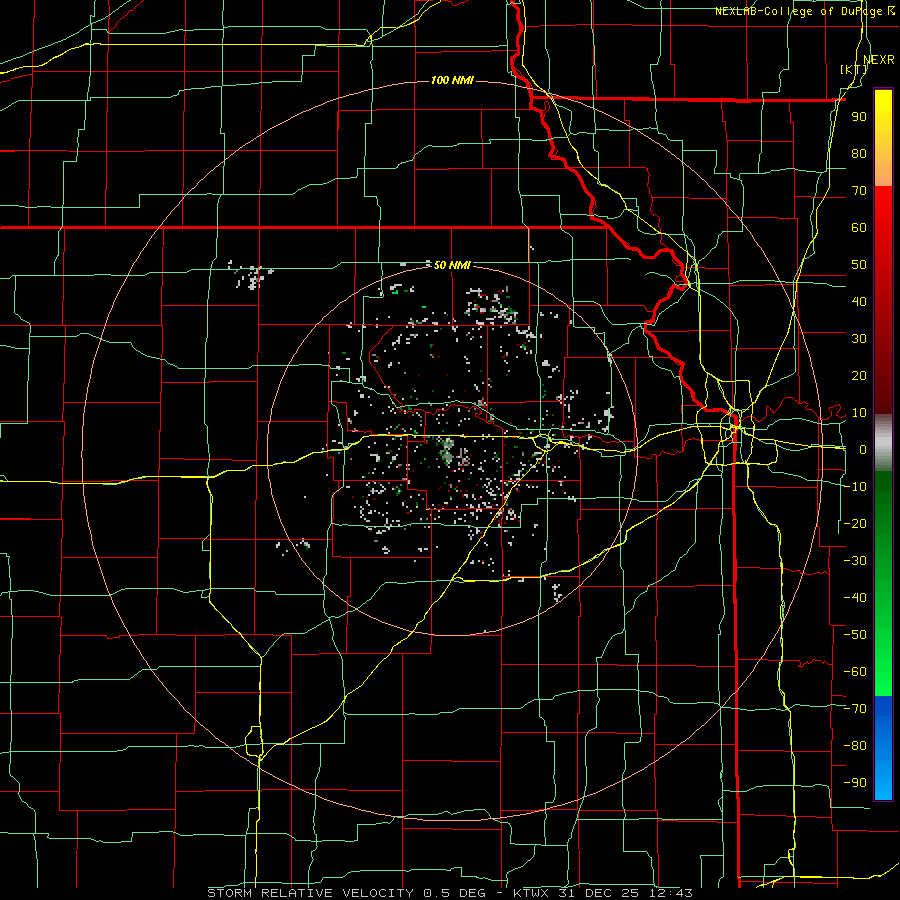900x900 pixels.
Task: Click the [KT] units label
Action: [x=854, y=69]
